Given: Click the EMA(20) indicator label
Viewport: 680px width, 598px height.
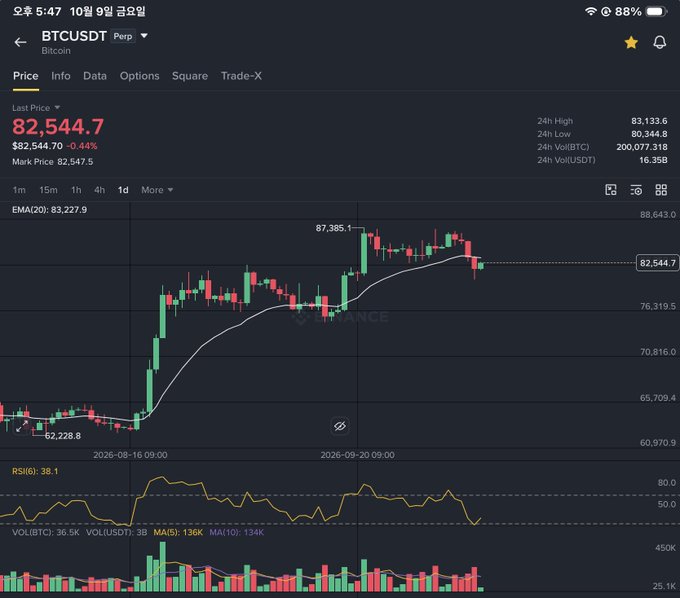Looking at the screenshot, I should pos(49,210).
